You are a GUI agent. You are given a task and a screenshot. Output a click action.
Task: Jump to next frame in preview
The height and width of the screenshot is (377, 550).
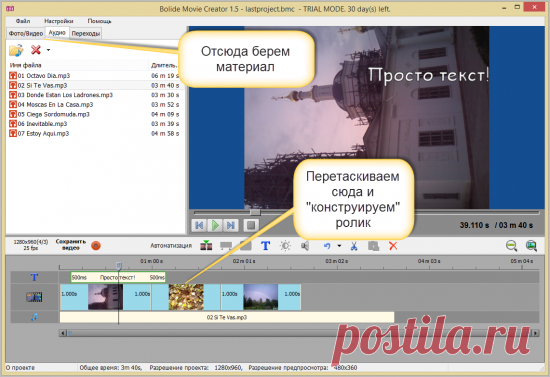pos(231,225)
